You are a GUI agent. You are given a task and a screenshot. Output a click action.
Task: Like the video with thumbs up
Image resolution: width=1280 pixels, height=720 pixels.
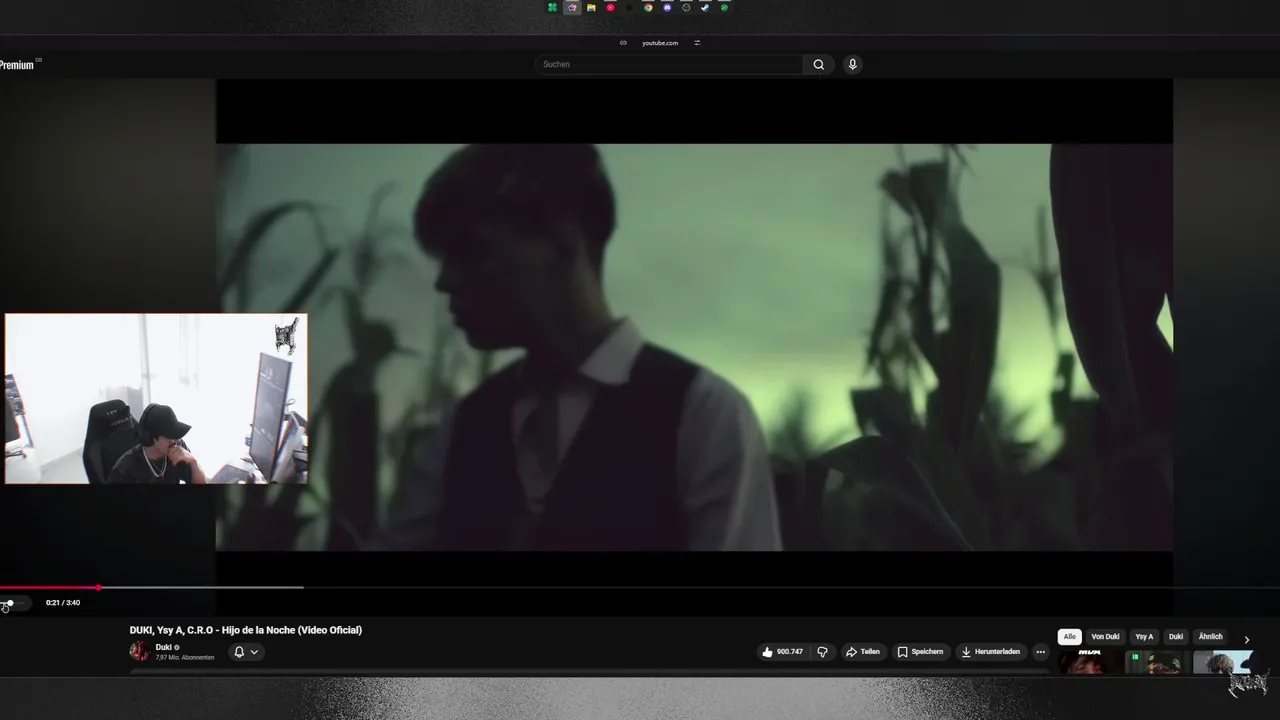(x=782, y=652)
